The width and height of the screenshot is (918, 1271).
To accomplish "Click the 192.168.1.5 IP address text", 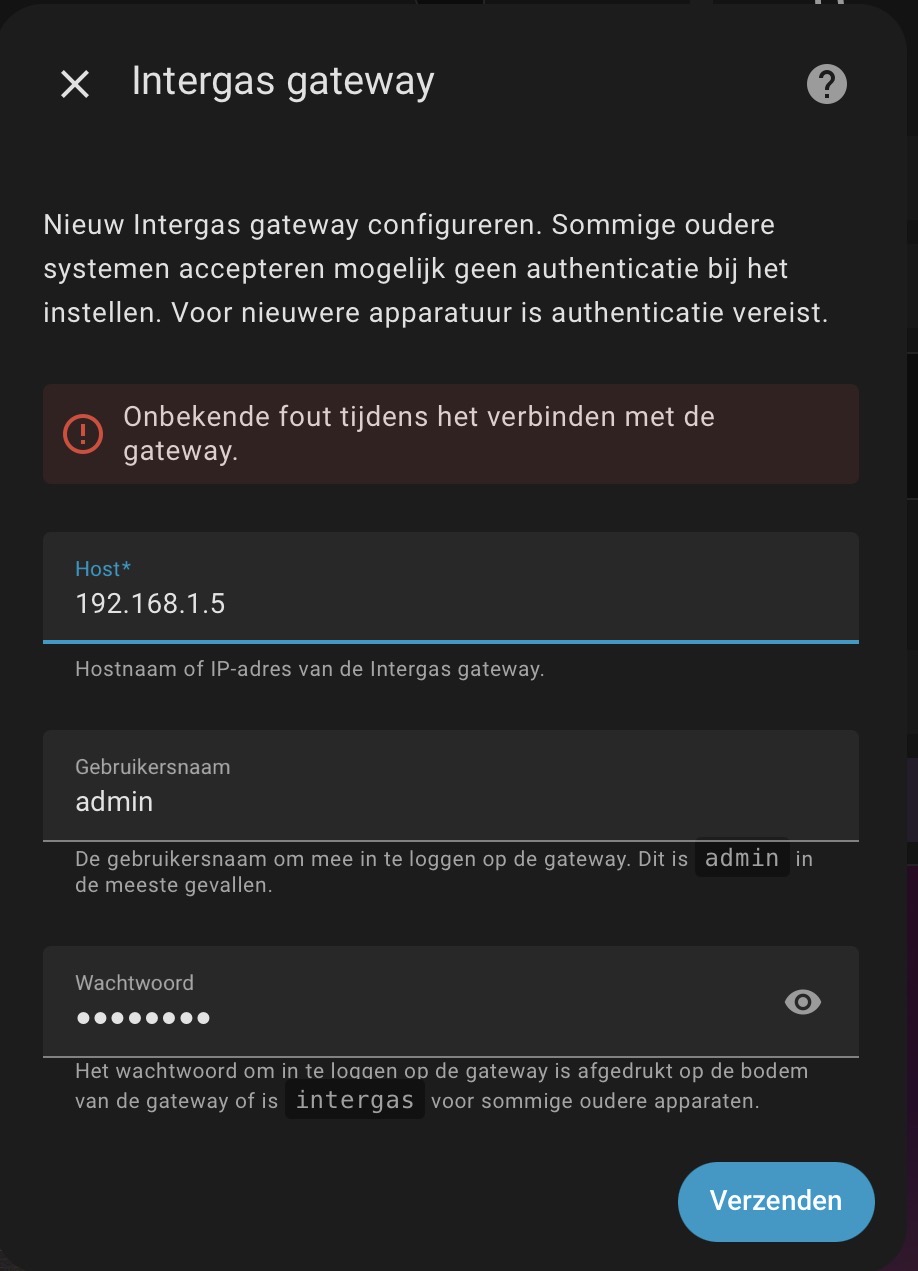I will 150,603.
